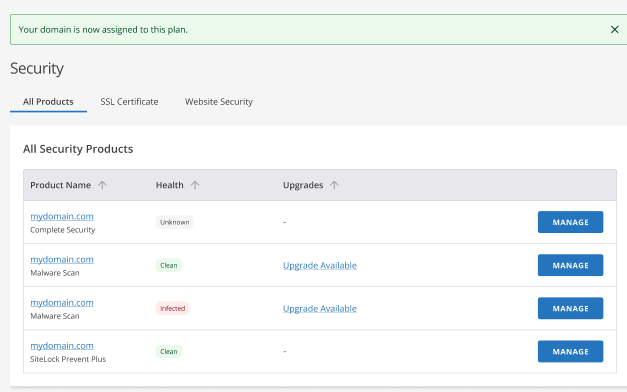The image size is (627, 392).
Task: Open the Website Security tab
Action: [x=219, y=102]
